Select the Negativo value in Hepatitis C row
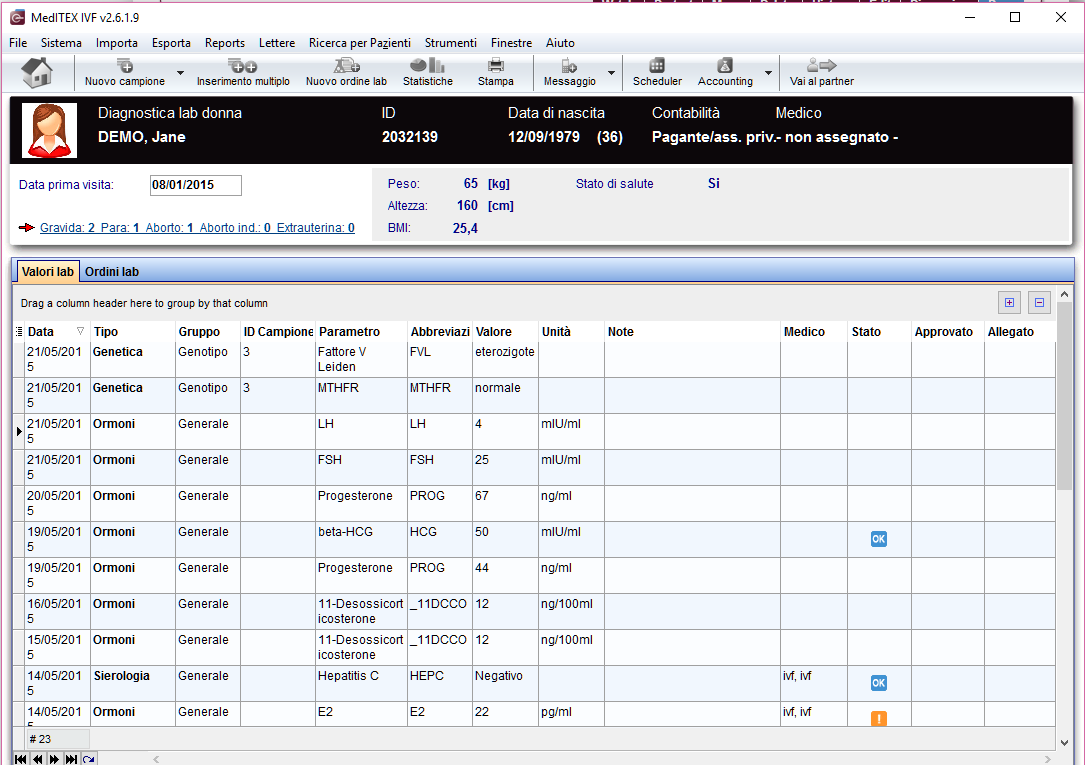 (505, 683)
